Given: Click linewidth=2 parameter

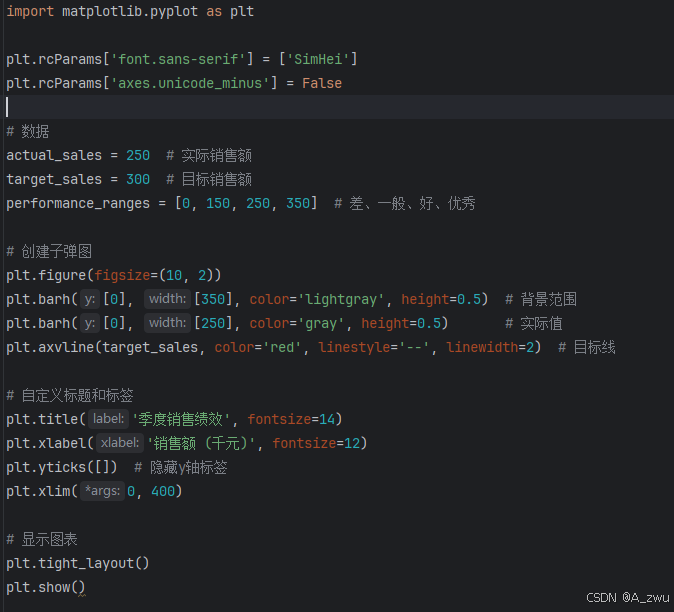Looking at the screenshot, I should tap(490, 347).
